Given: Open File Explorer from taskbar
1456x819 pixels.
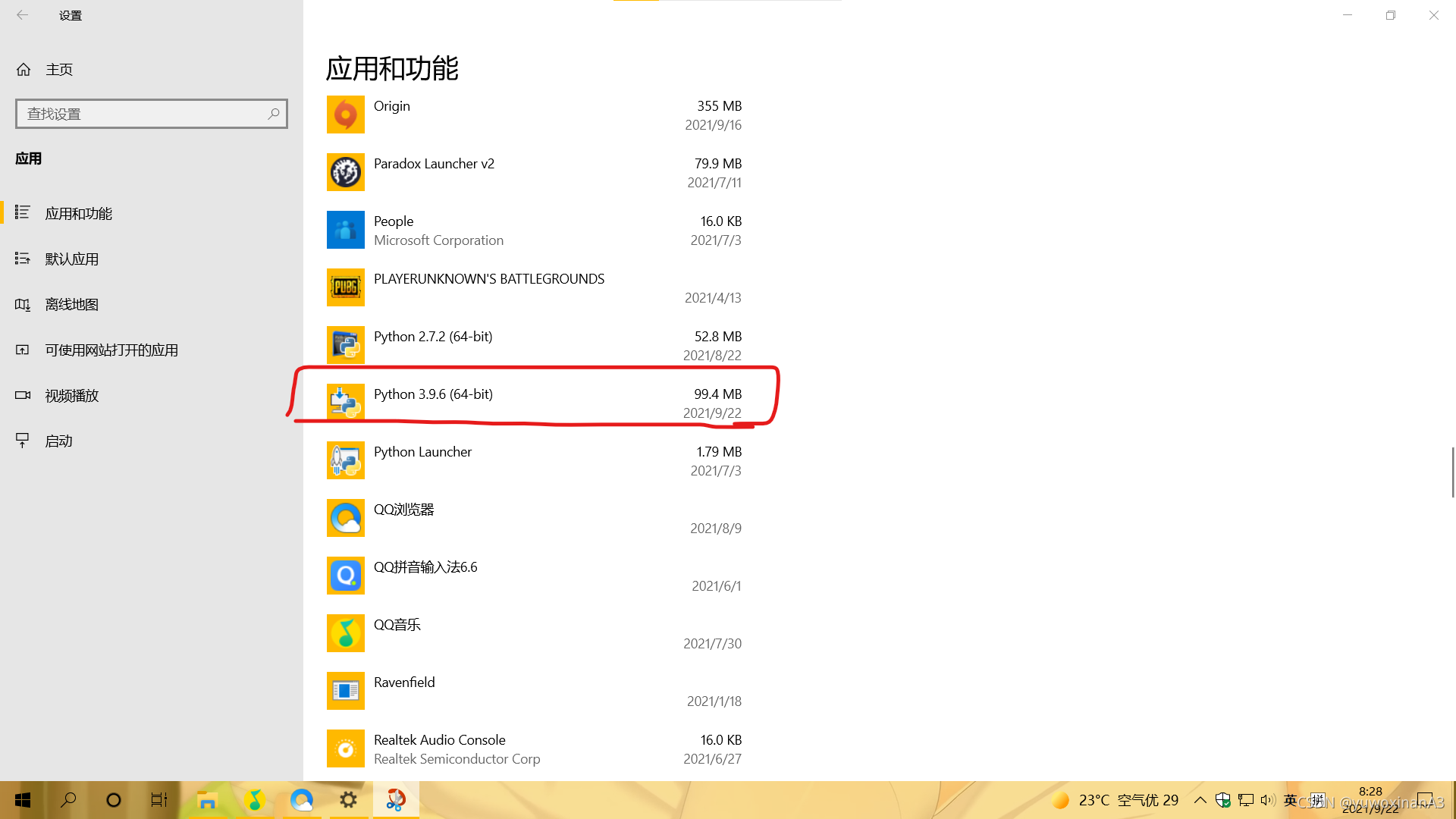Looking at the screenshot, I should (207, 800).
